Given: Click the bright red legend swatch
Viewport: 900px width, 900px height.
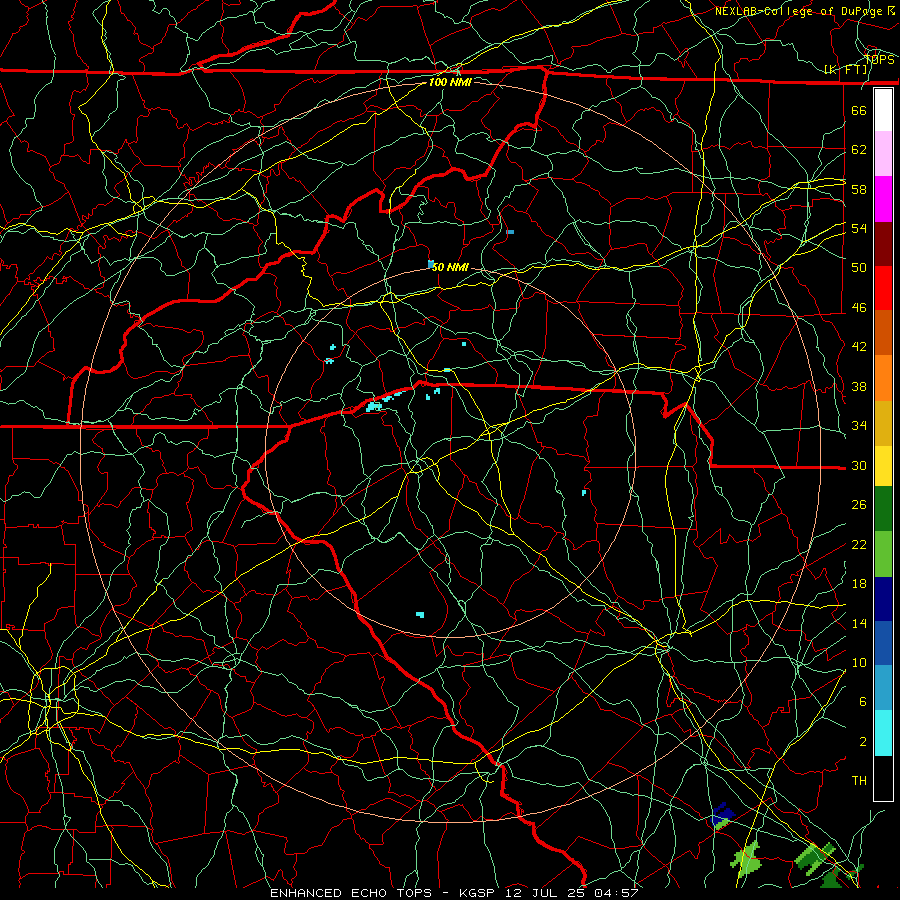Looking at the screenshot, I should (x=883, y=288).
